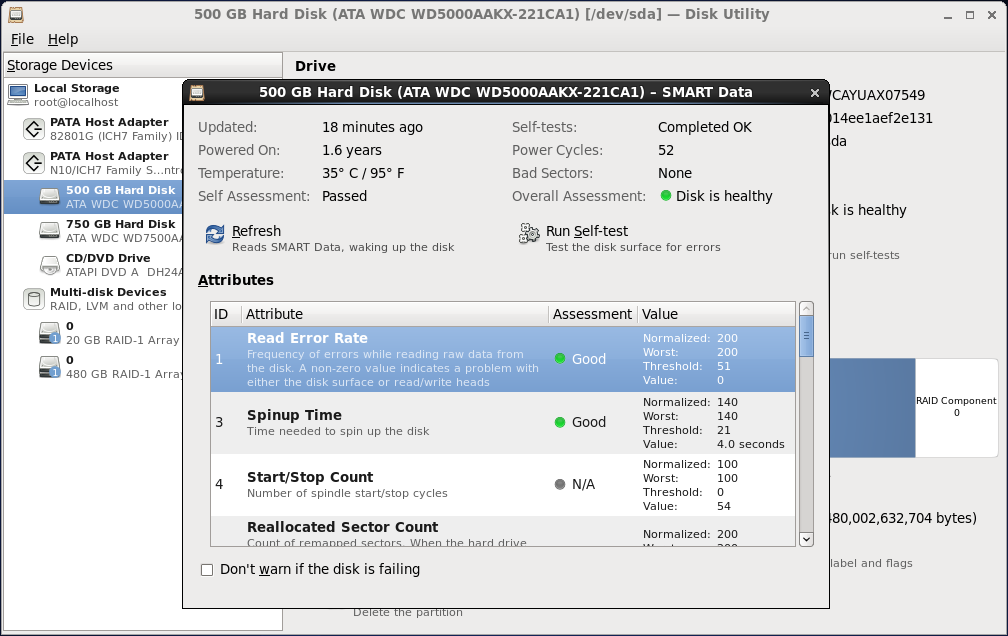Select the N10/ICH7 PATA Host Adapter icon
1008x636 pixels.
[33, 163]
